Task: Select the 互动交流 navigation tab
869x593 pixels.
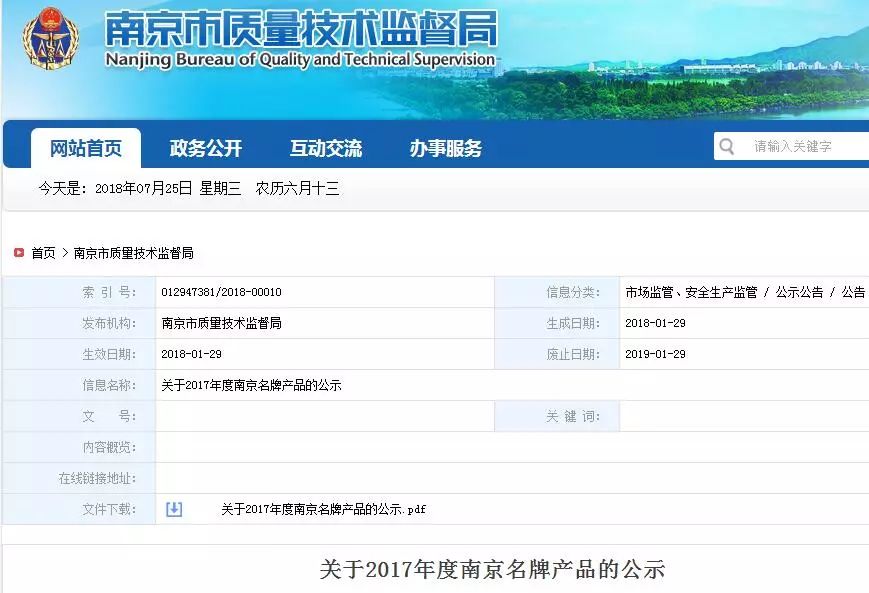Action: 326,149
